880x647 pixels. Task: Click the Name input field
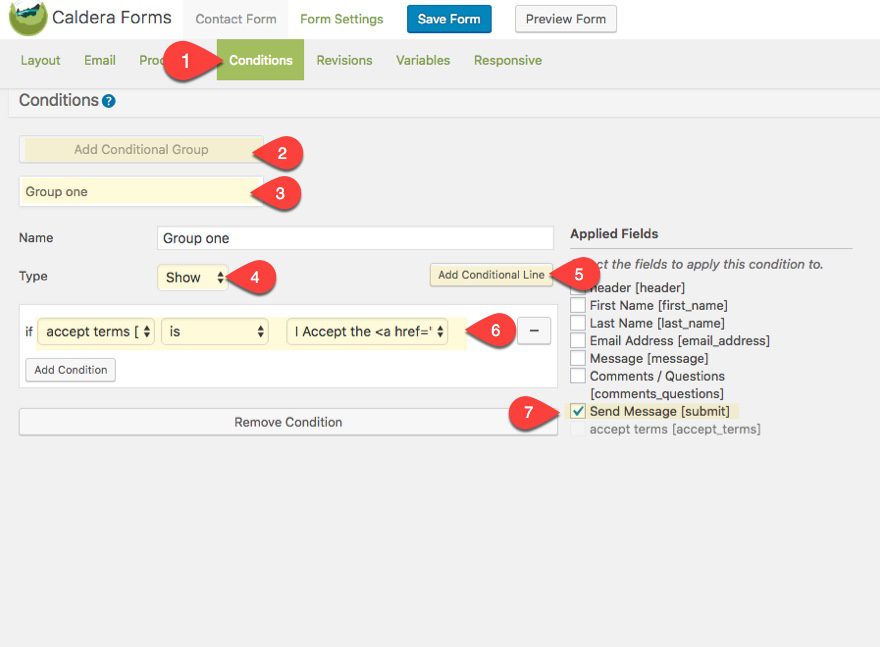click(355, 238)
